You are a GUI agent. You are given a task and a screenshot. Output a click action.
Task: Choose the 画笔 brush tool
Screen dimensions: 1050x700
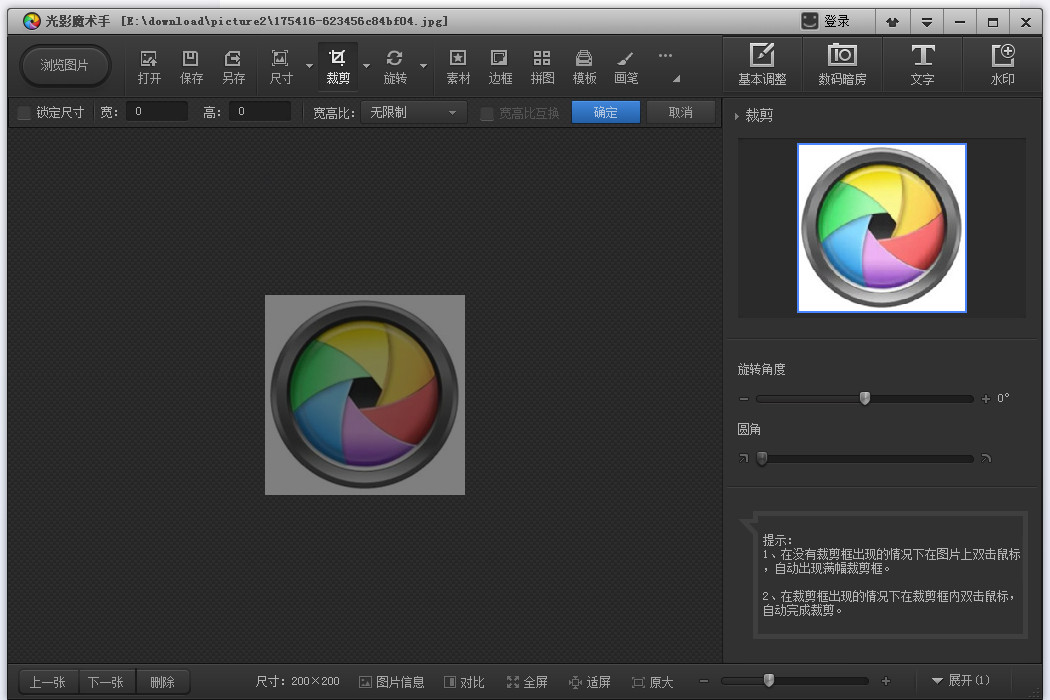point(625,67)
